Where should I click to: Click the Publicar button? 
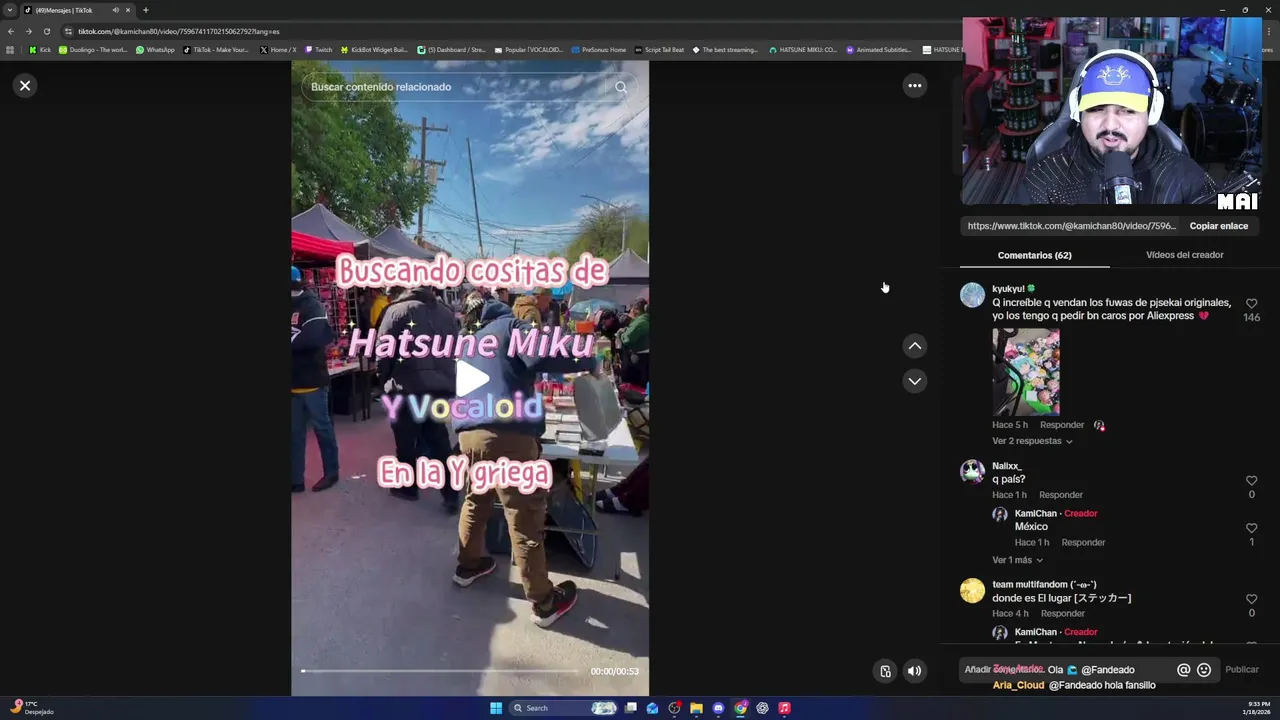click(x=1242, y=670)
